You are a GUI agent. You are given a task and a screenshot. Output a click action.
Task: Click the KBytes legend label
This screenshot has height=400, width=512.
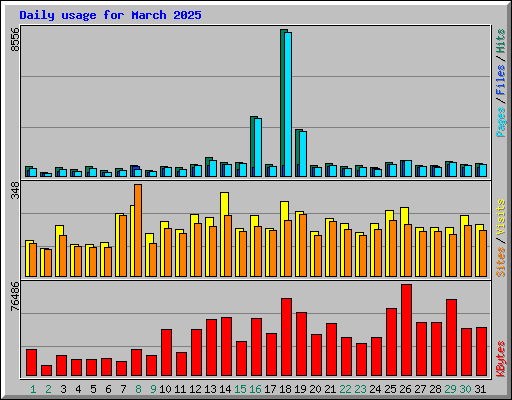pyautogui.click(x=501, y=359)
